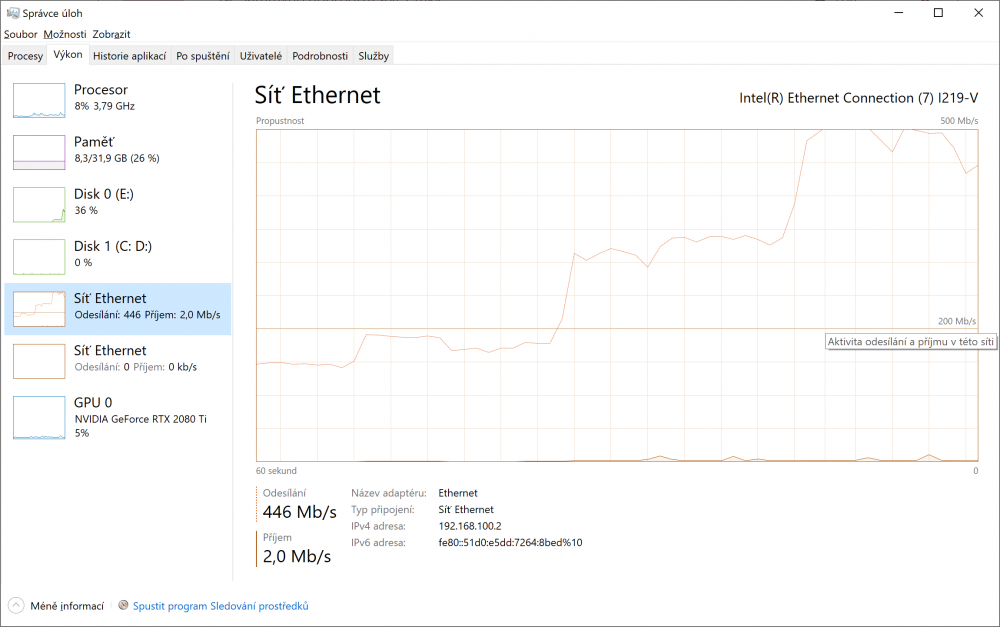Click the Task Manager icon in the title bar
This screenshot has height=627, width=1000.
coord(13,13)
